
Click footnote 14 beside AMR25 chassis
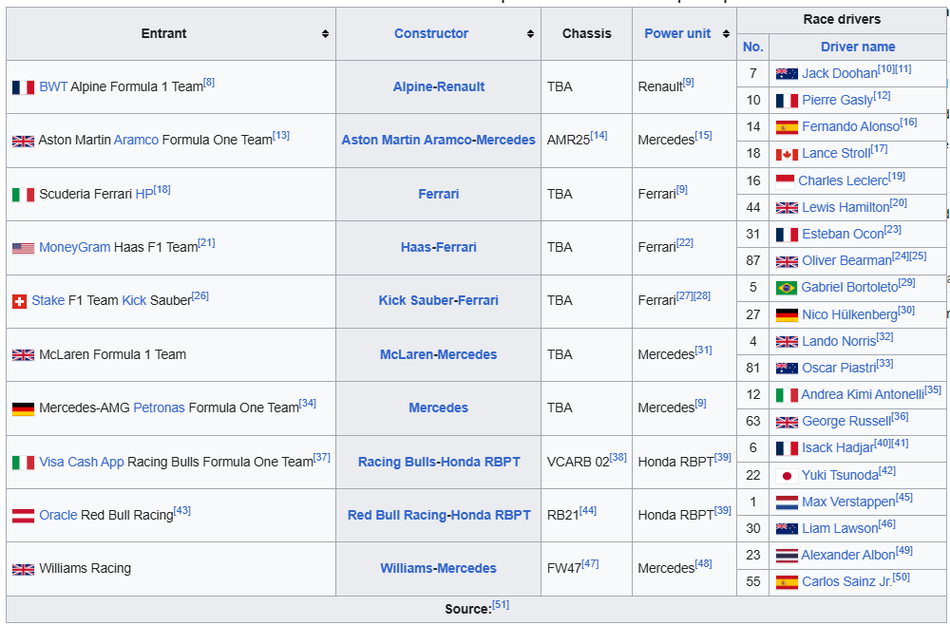tap(598, 135)
